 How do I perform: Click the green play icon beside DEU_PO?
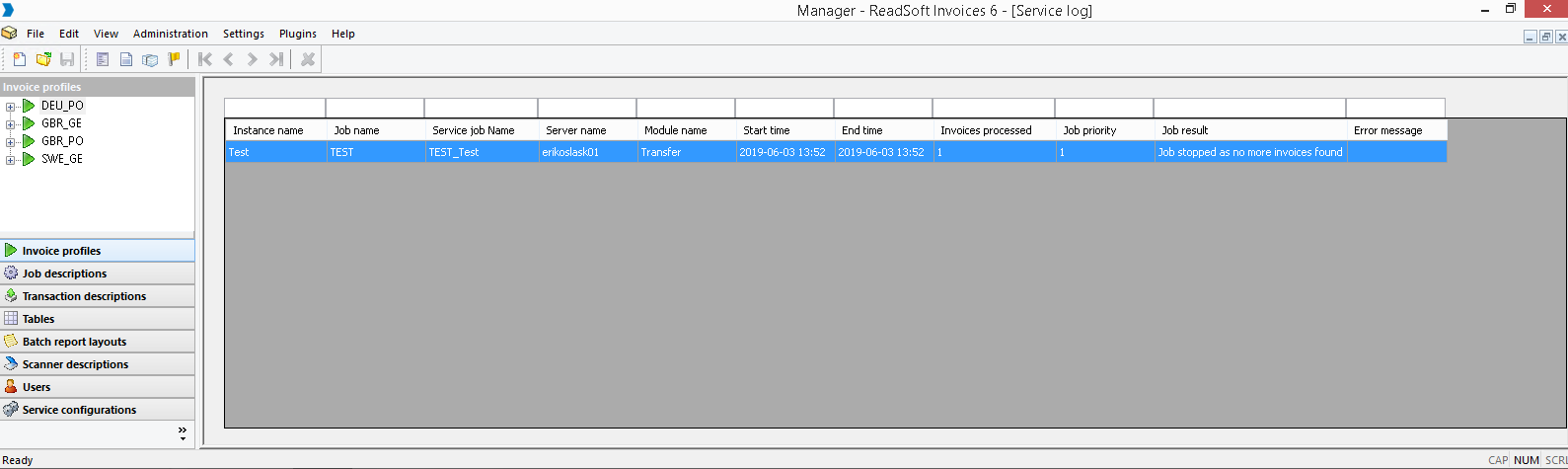29,106
